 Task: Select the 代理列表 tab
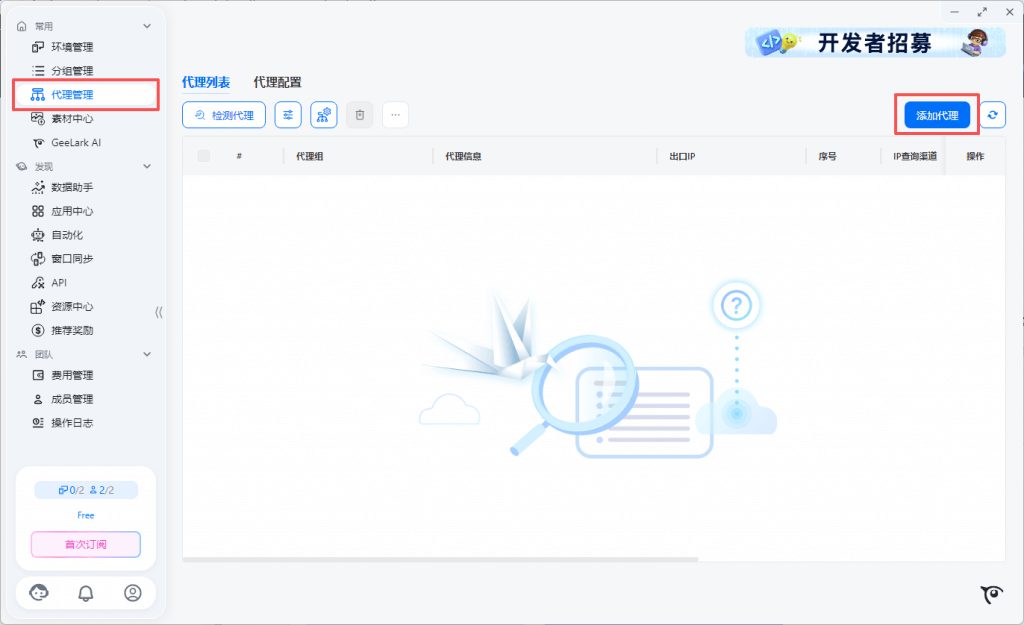pyautogui.click(x=206, y=83)
